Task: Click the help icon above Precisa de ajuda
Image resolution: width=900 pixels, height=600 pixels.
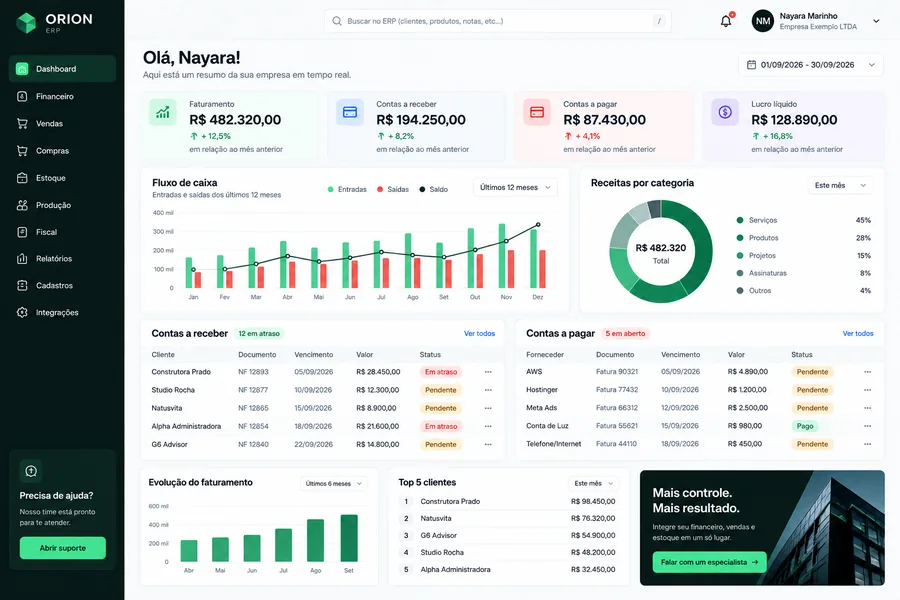Action: [x=31, y=471]
